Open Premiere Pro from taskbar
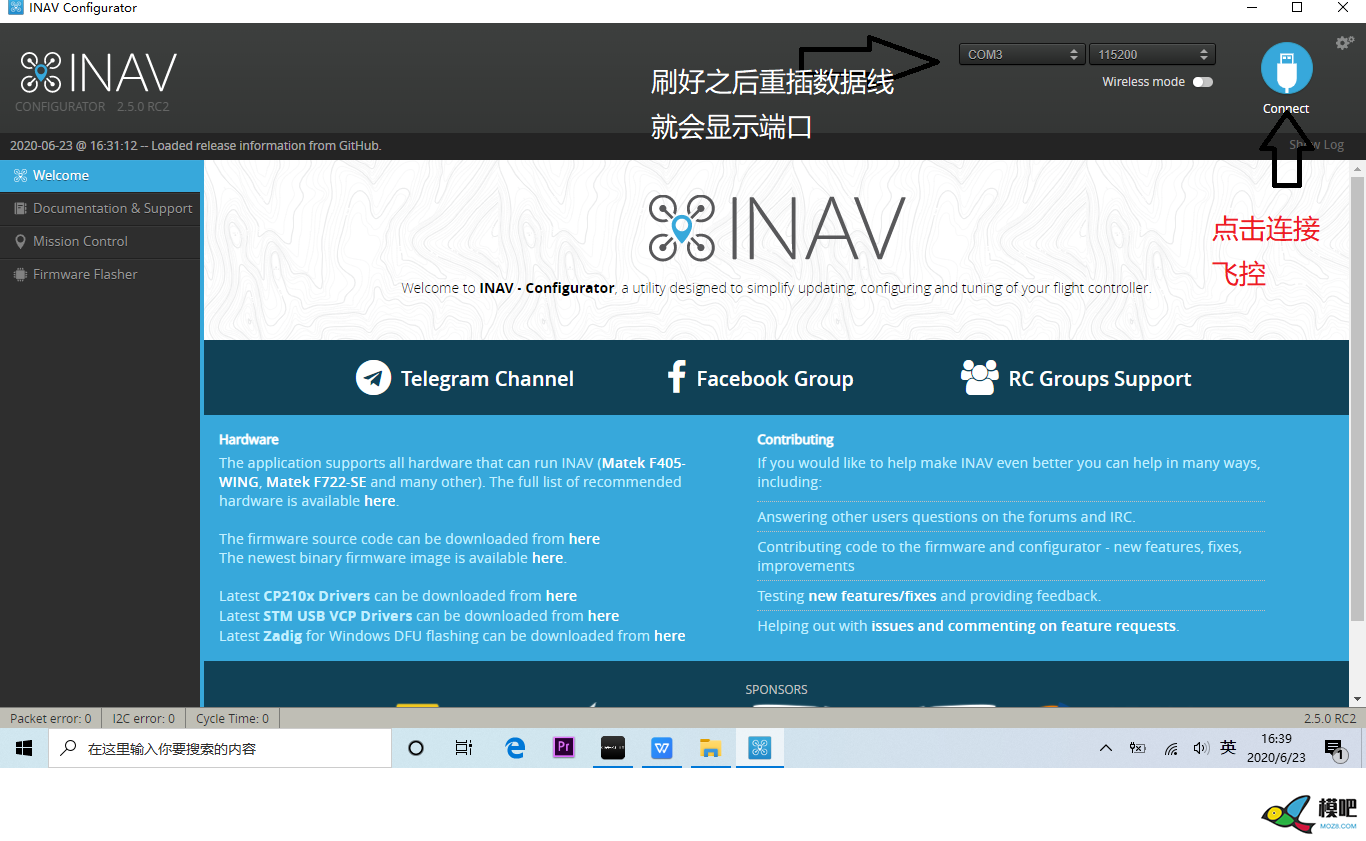Viewport: 1366px width, 841px height. 563,748
